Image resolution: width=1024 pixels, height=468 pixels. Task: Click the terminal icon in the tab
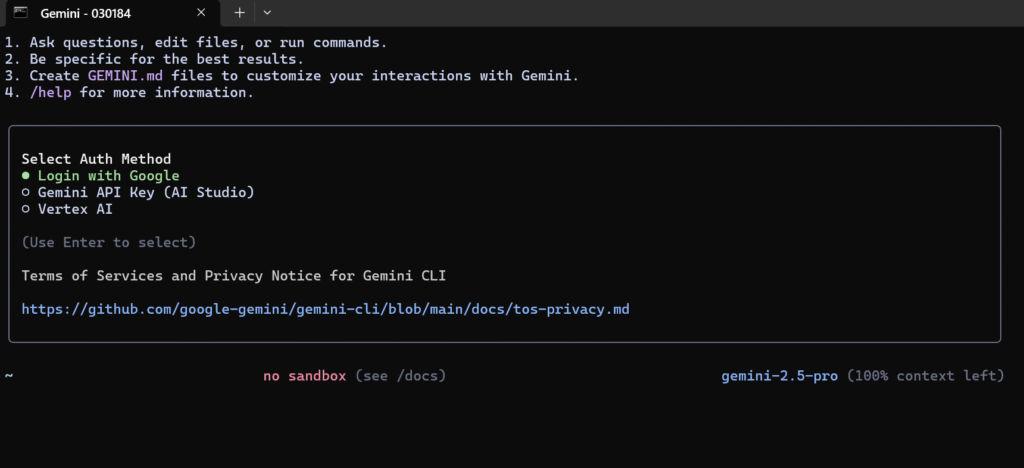[x=20, y=12]
